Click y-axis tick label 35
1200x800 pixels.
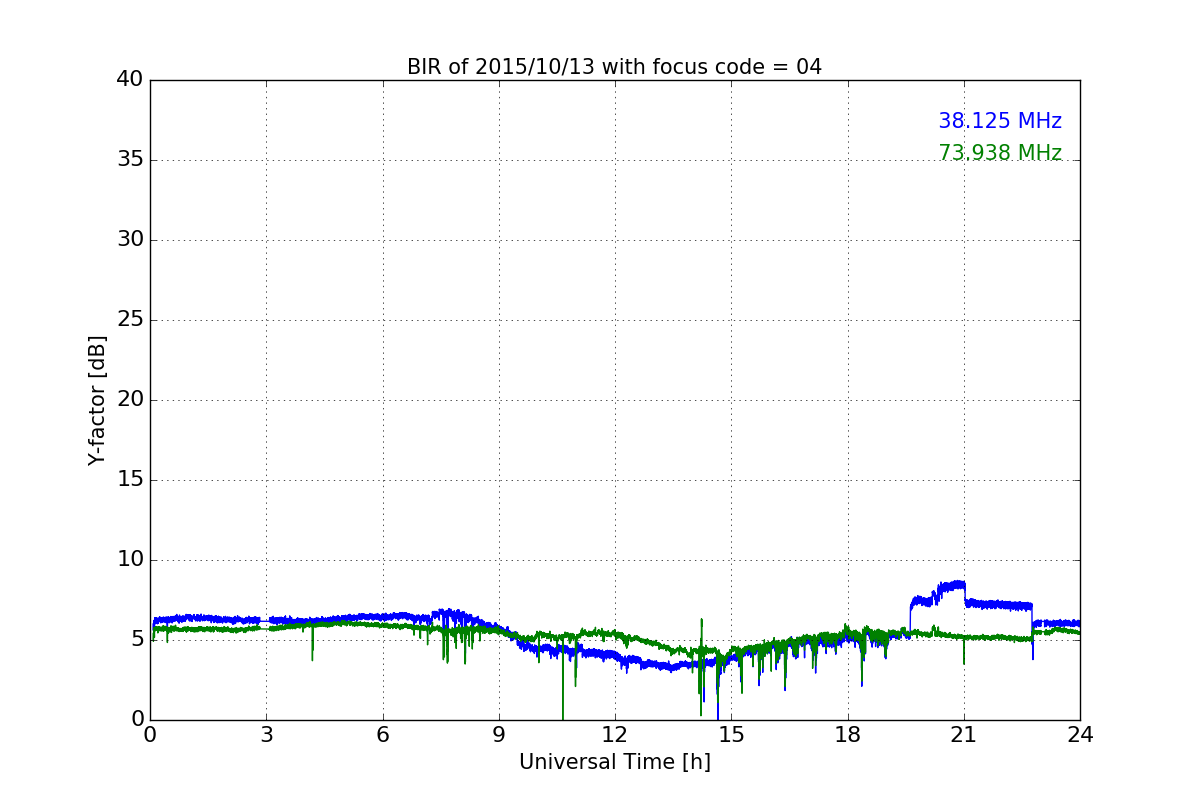click(130, 160)
